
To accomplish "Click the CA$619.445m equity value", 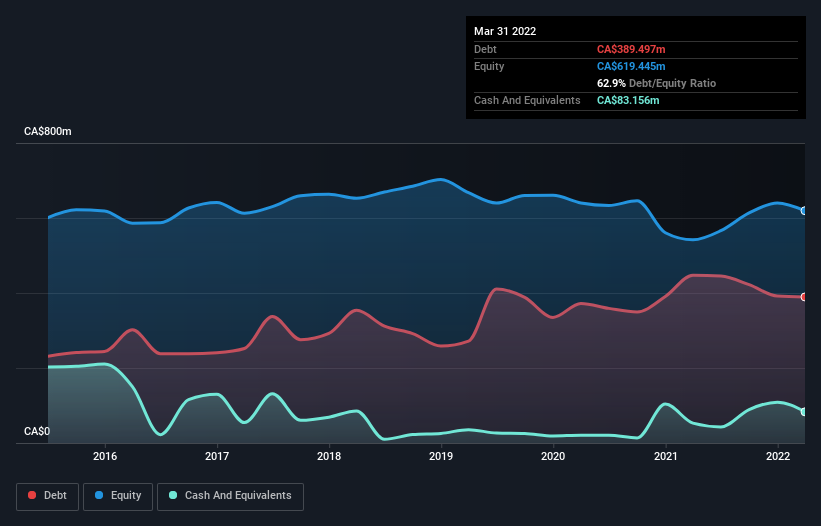I will point(631,66).
